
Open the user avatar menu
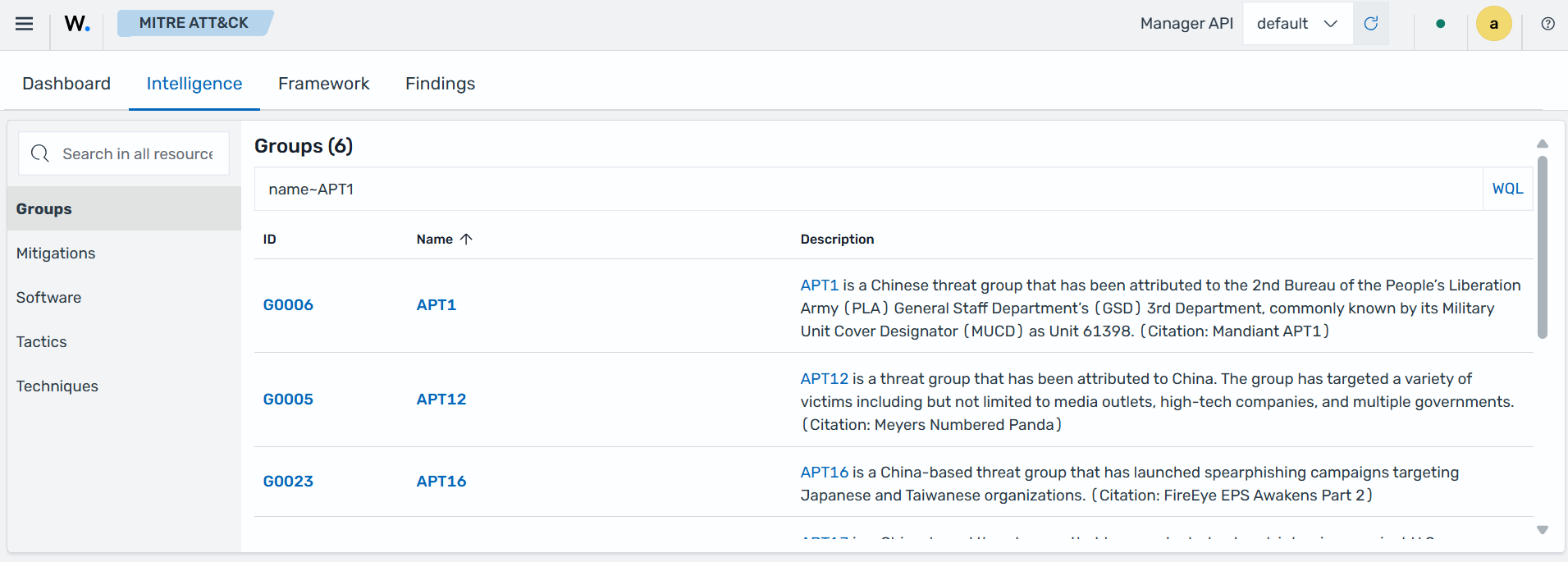(1494, 24)
